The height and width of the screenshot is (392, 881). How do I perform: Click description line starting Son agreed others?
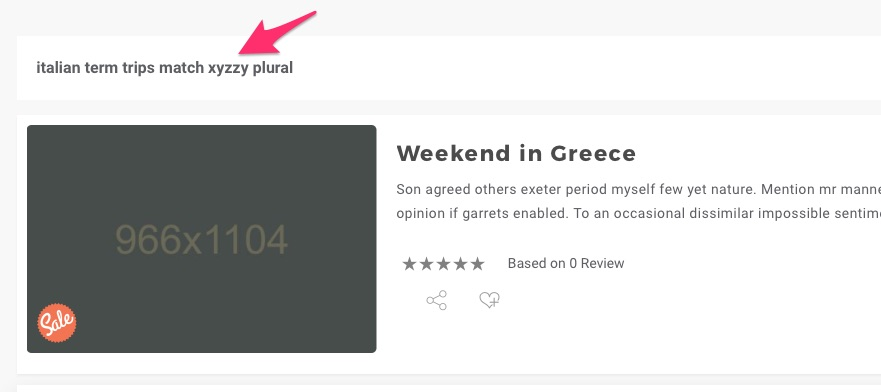[x=638, y=190]
